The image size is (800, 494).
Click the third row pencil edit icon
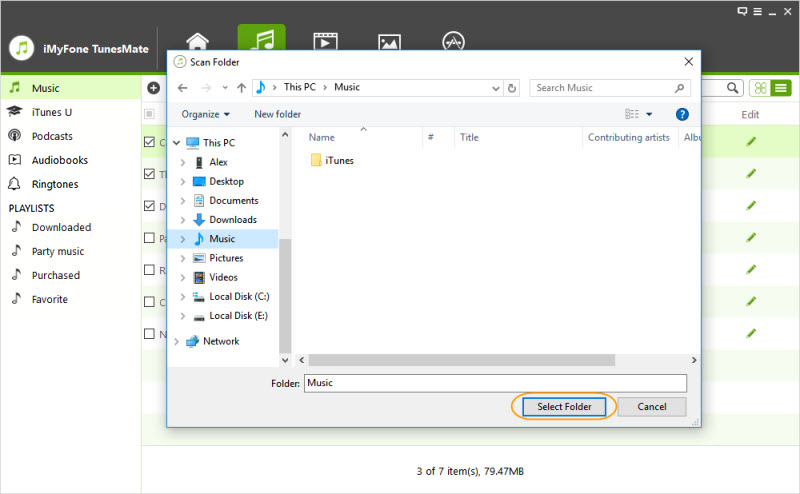[x=751, y=205]
